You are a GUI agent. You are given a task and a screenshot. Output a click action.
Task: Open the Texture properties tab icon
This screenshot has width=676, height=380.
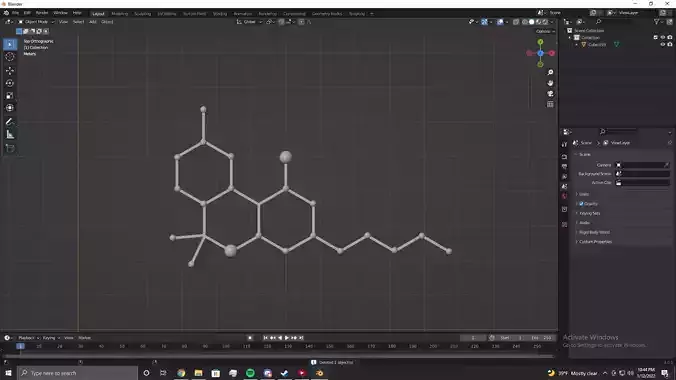[564, 225]
